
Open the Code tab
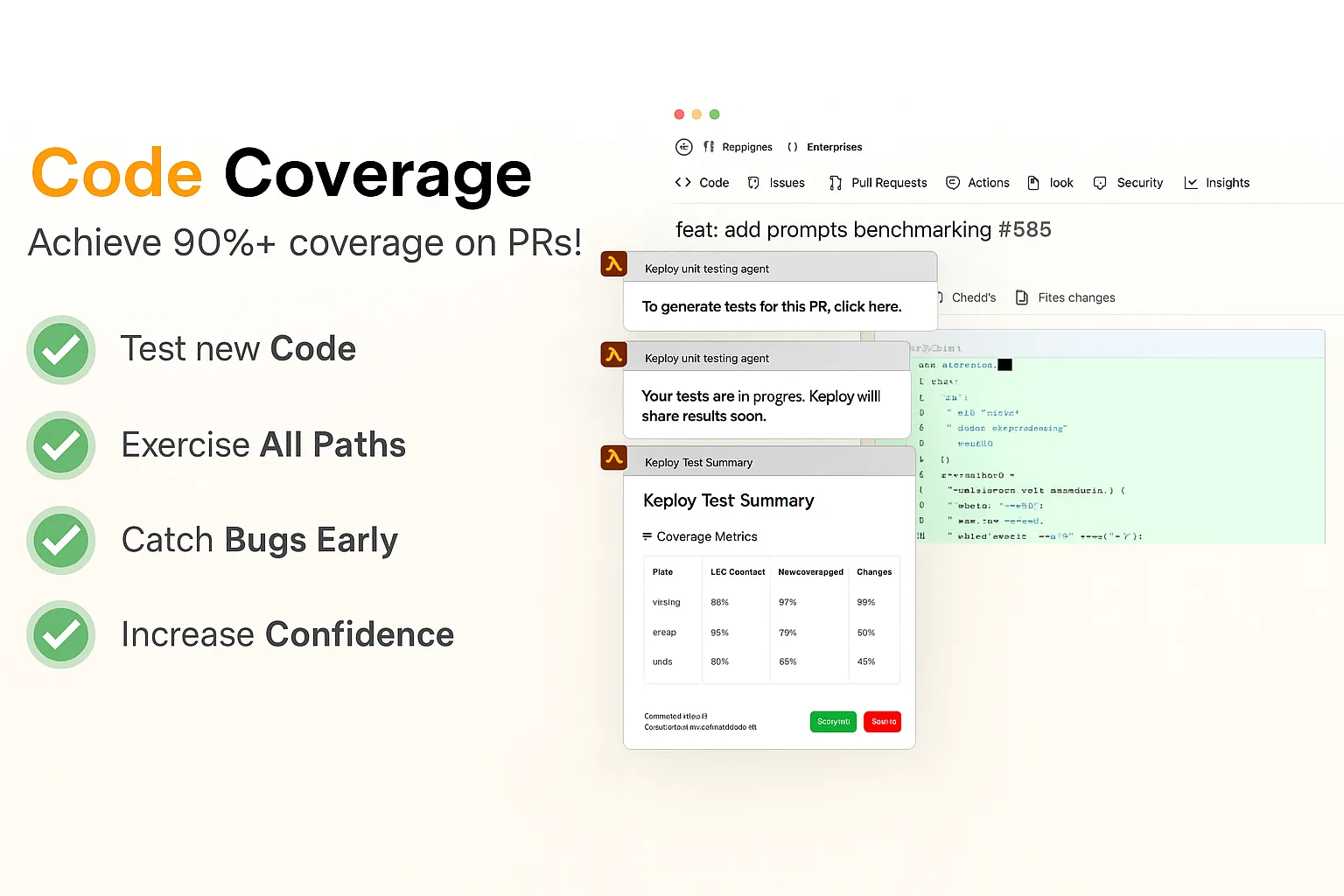click(702, 183)
